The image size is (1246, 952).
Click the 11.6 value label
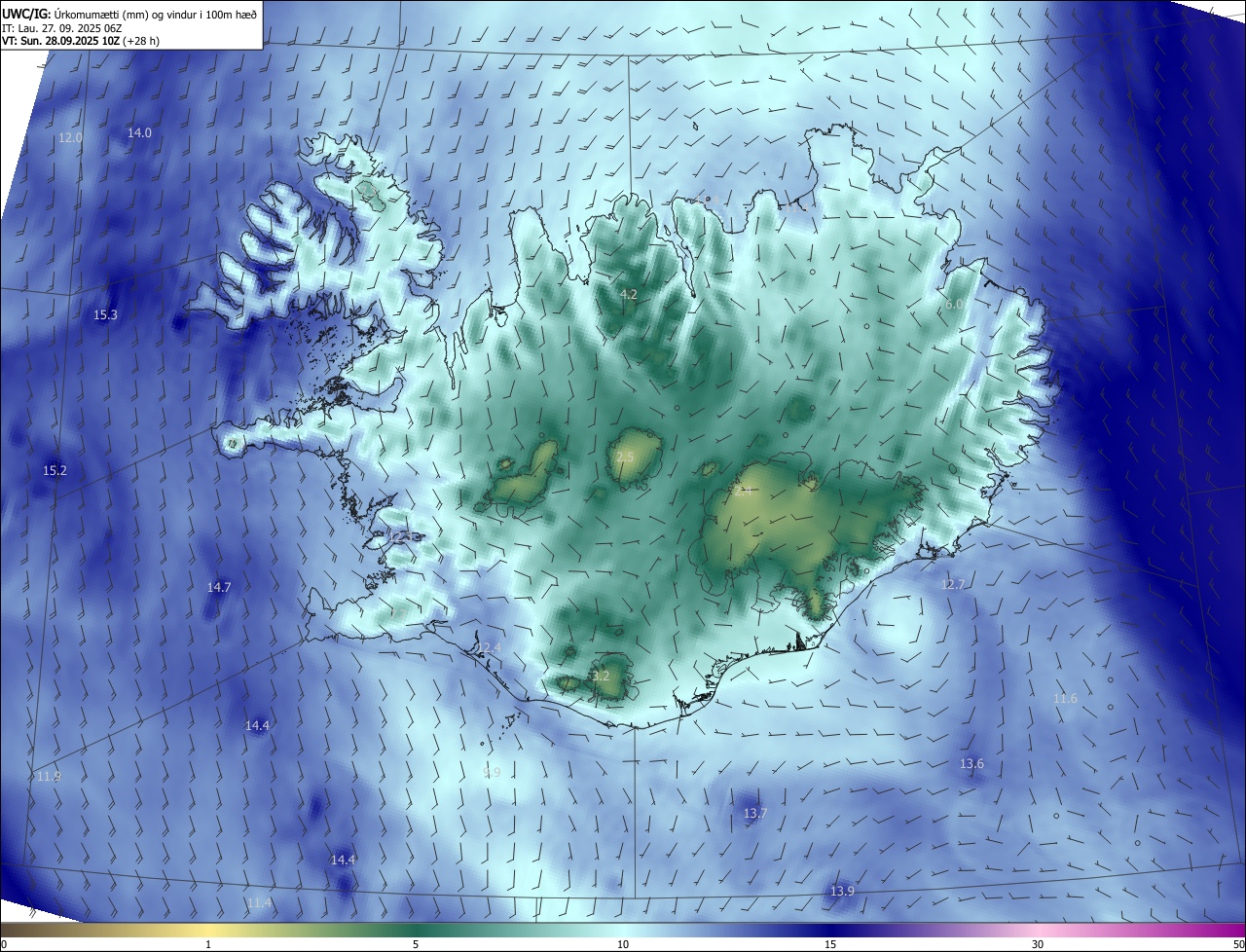click(x=1066, y=699)
